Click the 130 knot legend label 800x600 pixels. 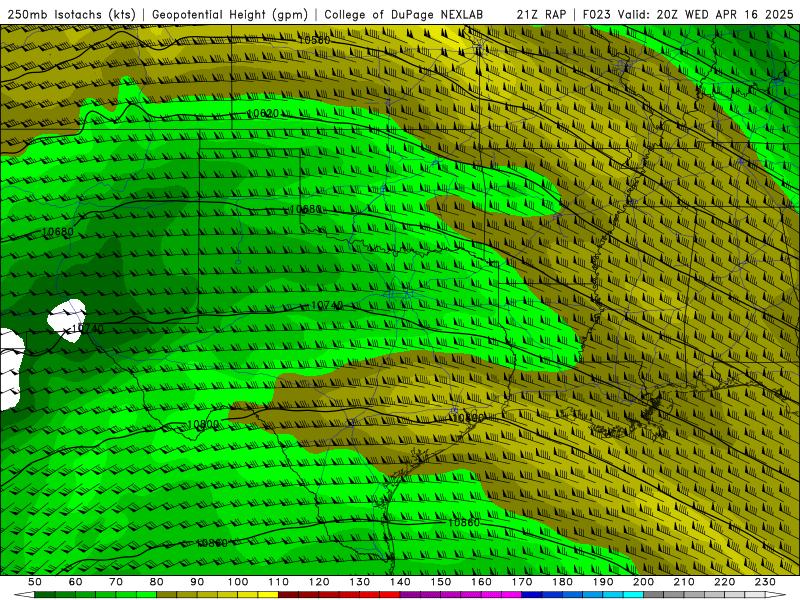[x=360, y=582]
